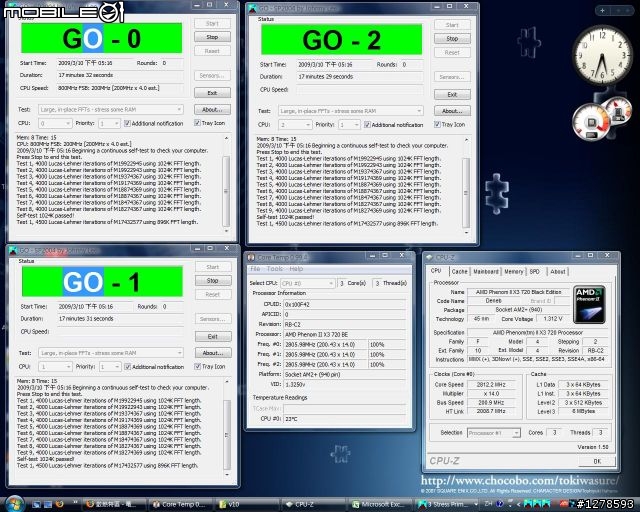Switch to Core Temp taskbar button
Image resolution: width=640 pixels, height=512 pixels.
tap(179, 505)
